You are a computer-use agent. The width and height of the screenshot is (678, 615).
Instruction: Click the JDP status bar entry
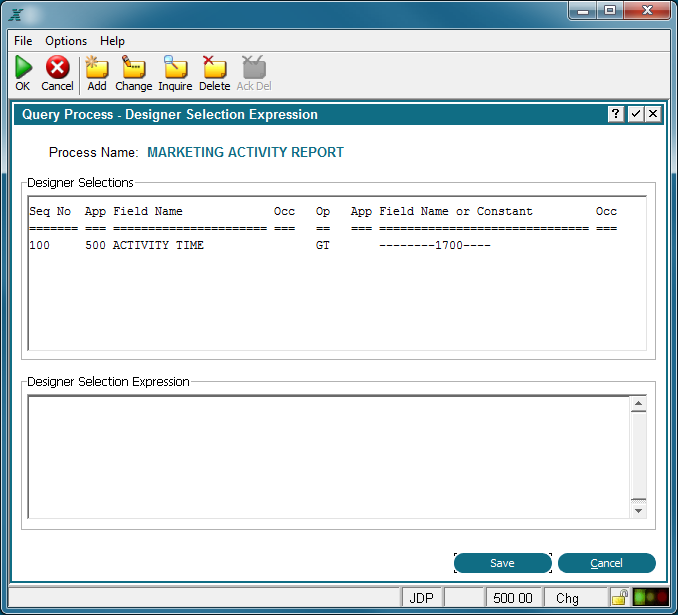(421, 598)
